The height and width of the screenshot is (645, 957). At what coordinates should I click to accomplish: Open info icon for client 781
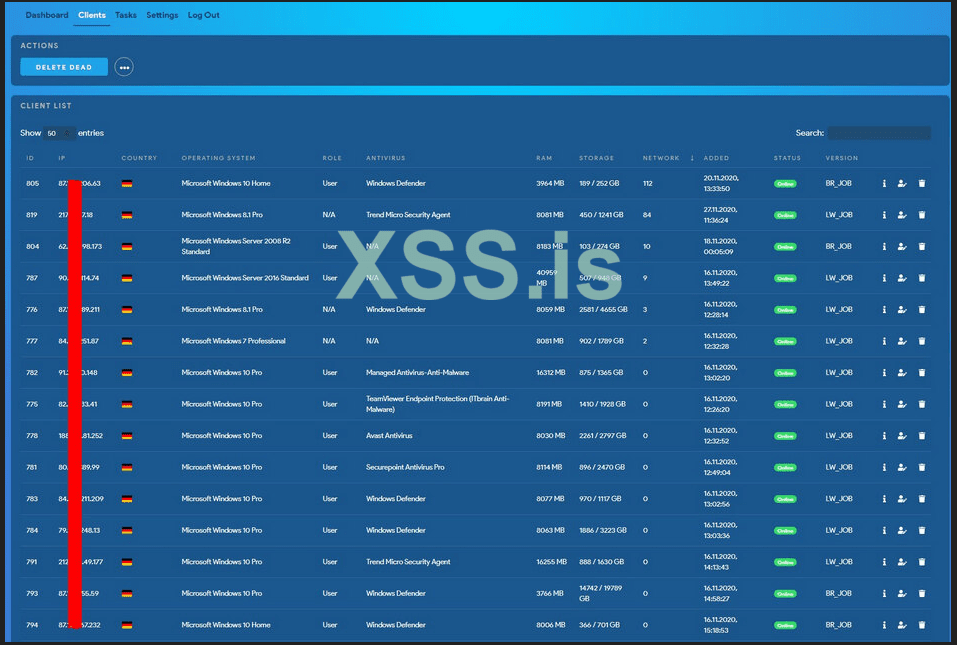pyautogui.click(x=884, y=467)
